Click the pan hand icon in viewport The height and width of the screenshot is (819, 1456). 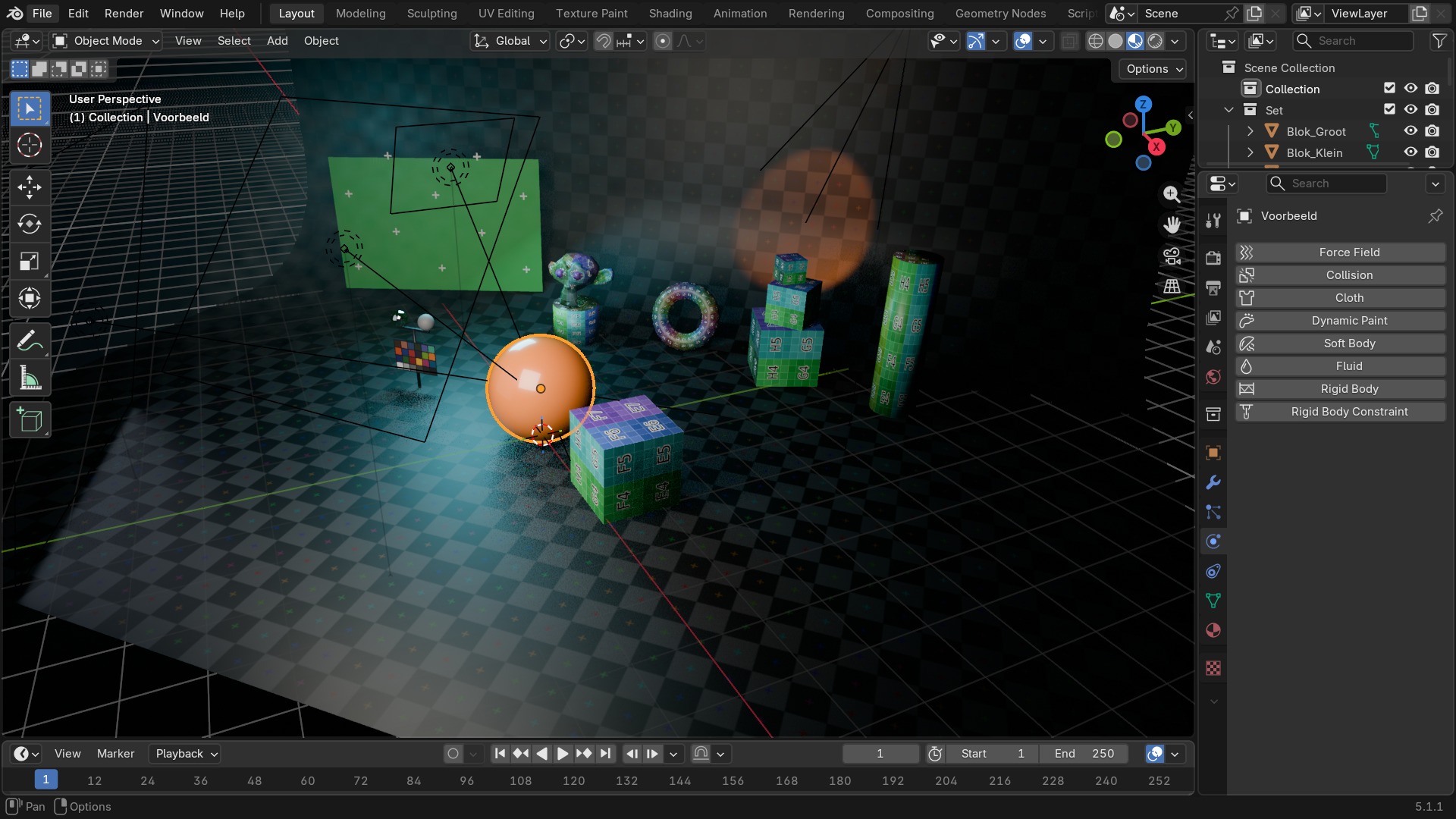pos(1172,224)
